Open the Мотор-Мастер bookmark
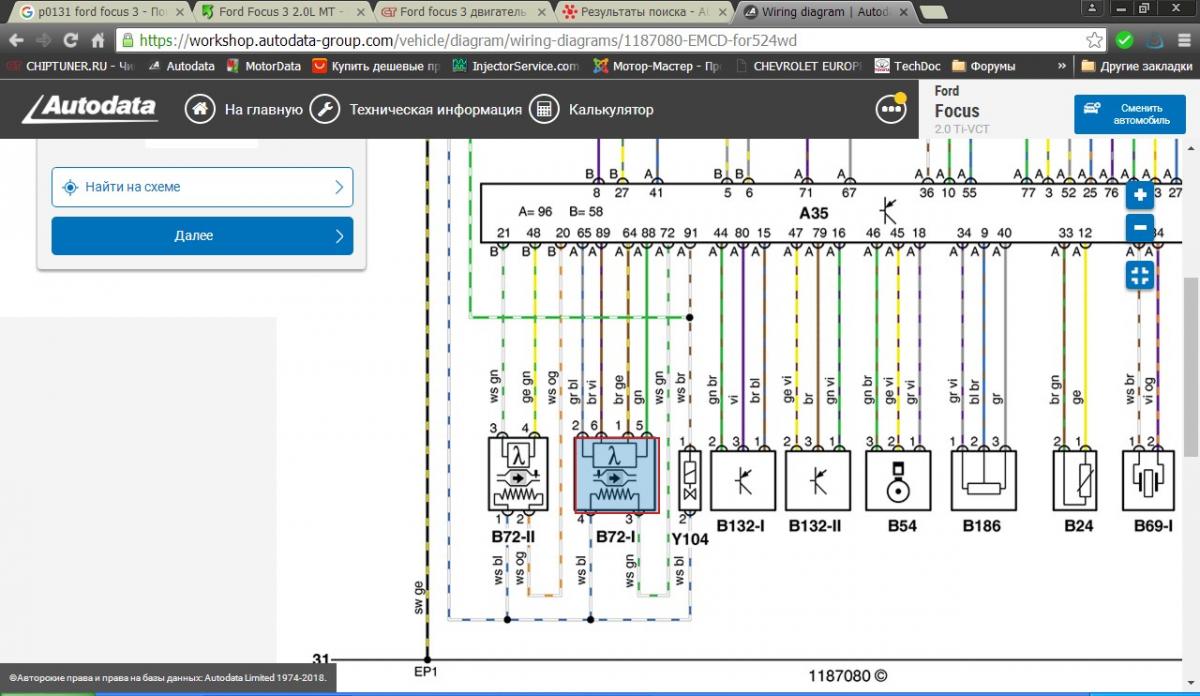This screenshot has height=696, width=1200. click(x=657, y=66)
